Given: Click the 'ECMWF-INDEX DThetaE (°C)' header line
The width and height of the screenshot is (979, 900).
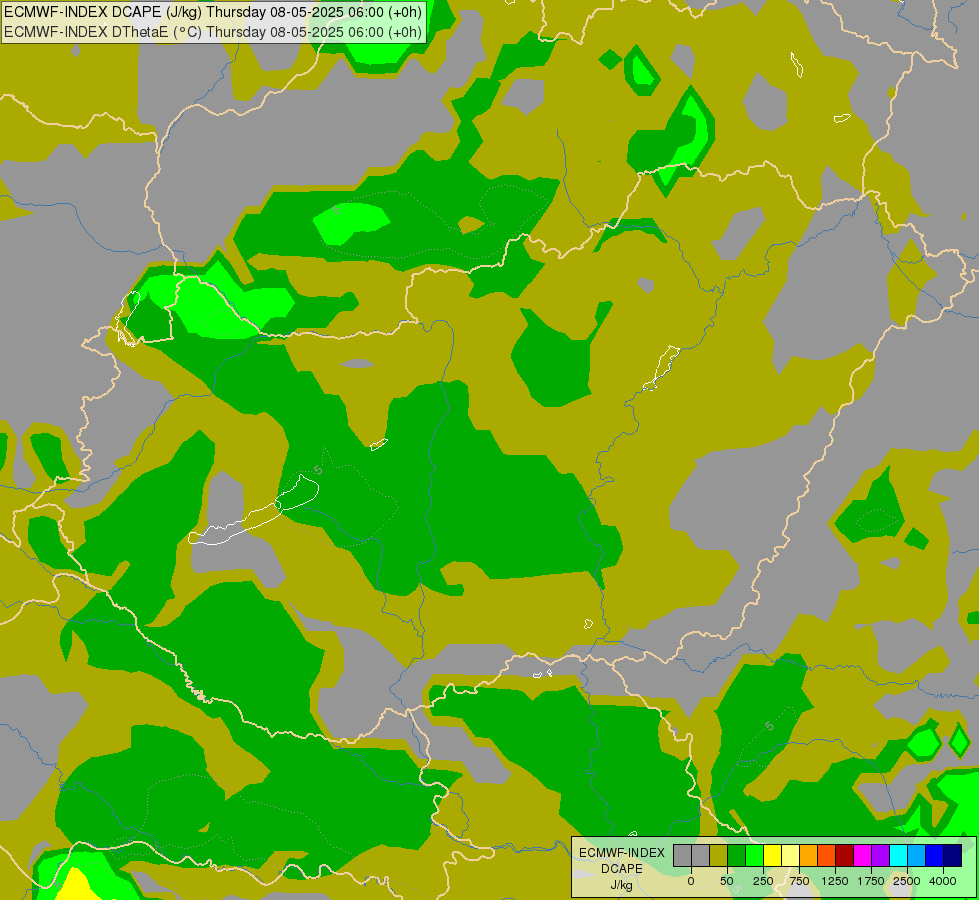Looking at the screenshot, I should click(213, 32).
